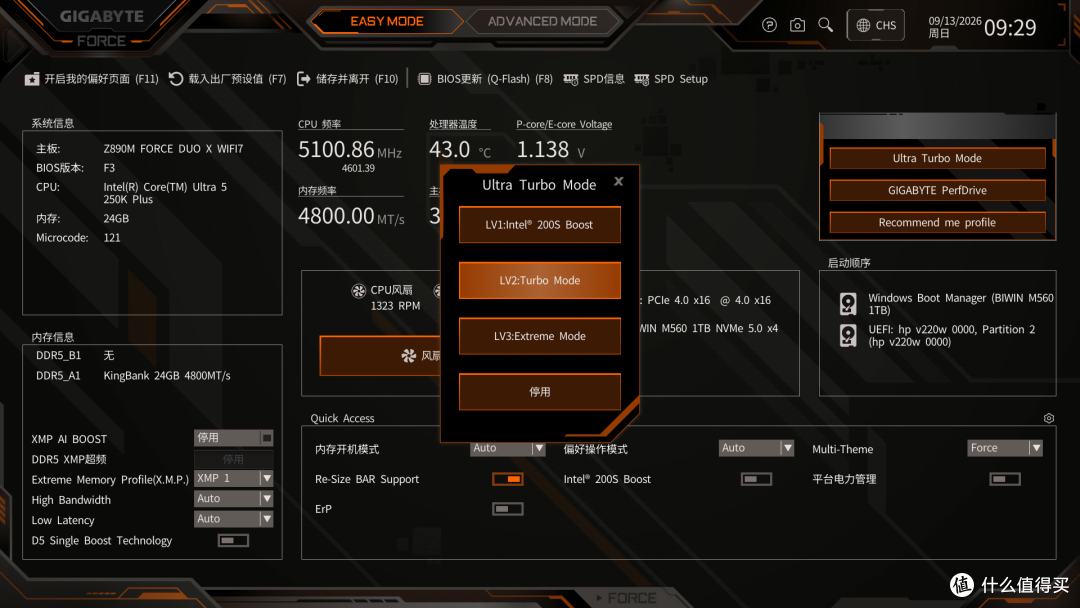Viewport: 1080px width, 608px height.
Task: Select LV1:Intel 200S Boost option
Action: pos(539,224)
